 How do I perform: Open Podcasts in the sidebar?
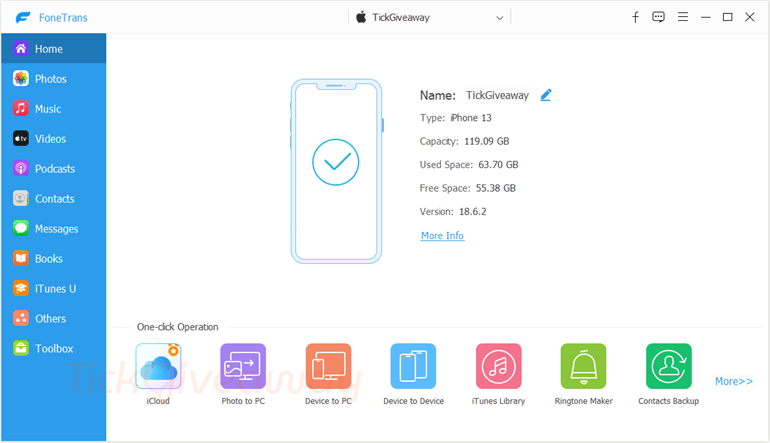coord(53,168)
